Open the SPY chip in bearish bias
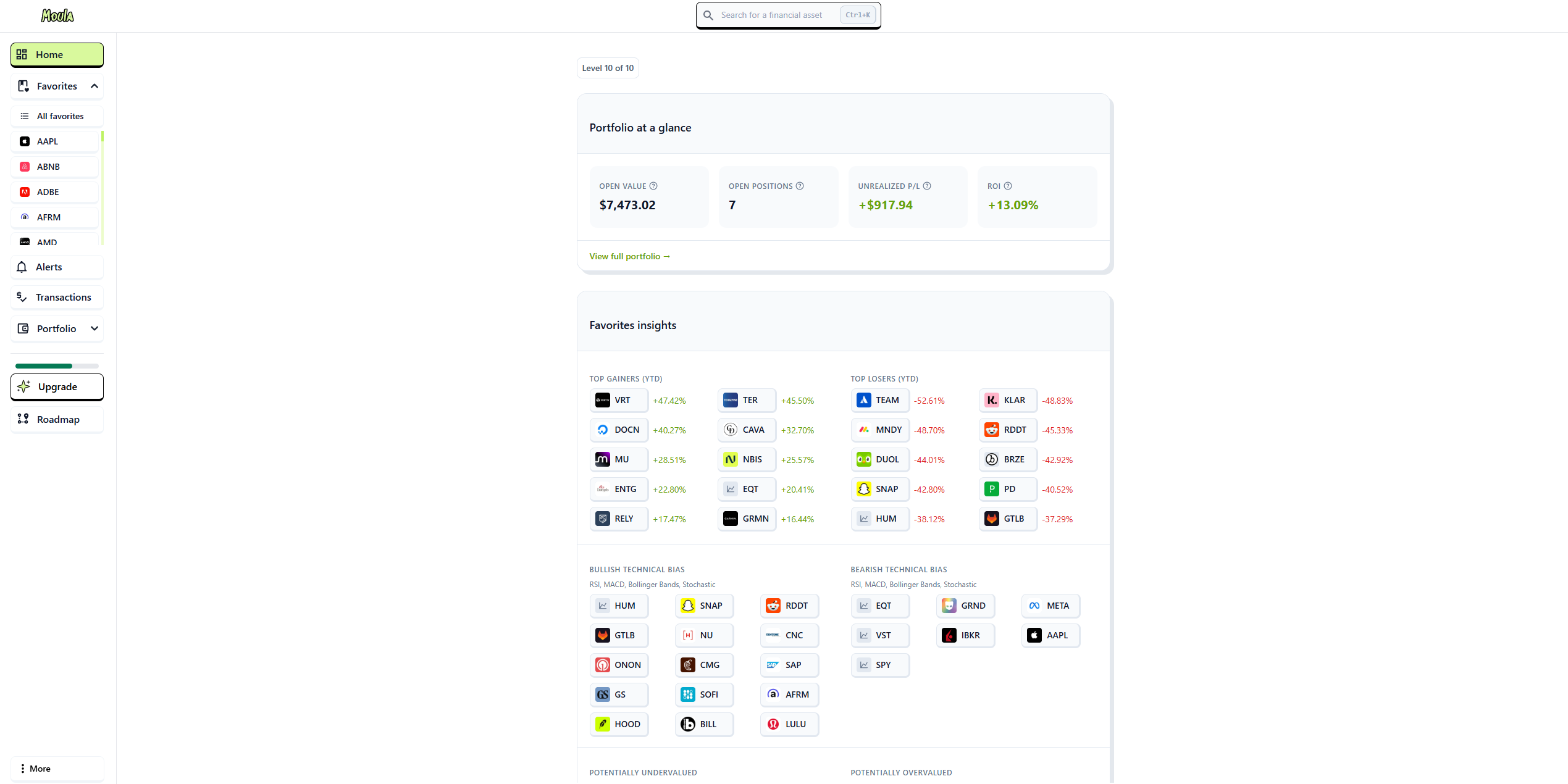Screen dimensions: 1568x784 coord(879,665)
